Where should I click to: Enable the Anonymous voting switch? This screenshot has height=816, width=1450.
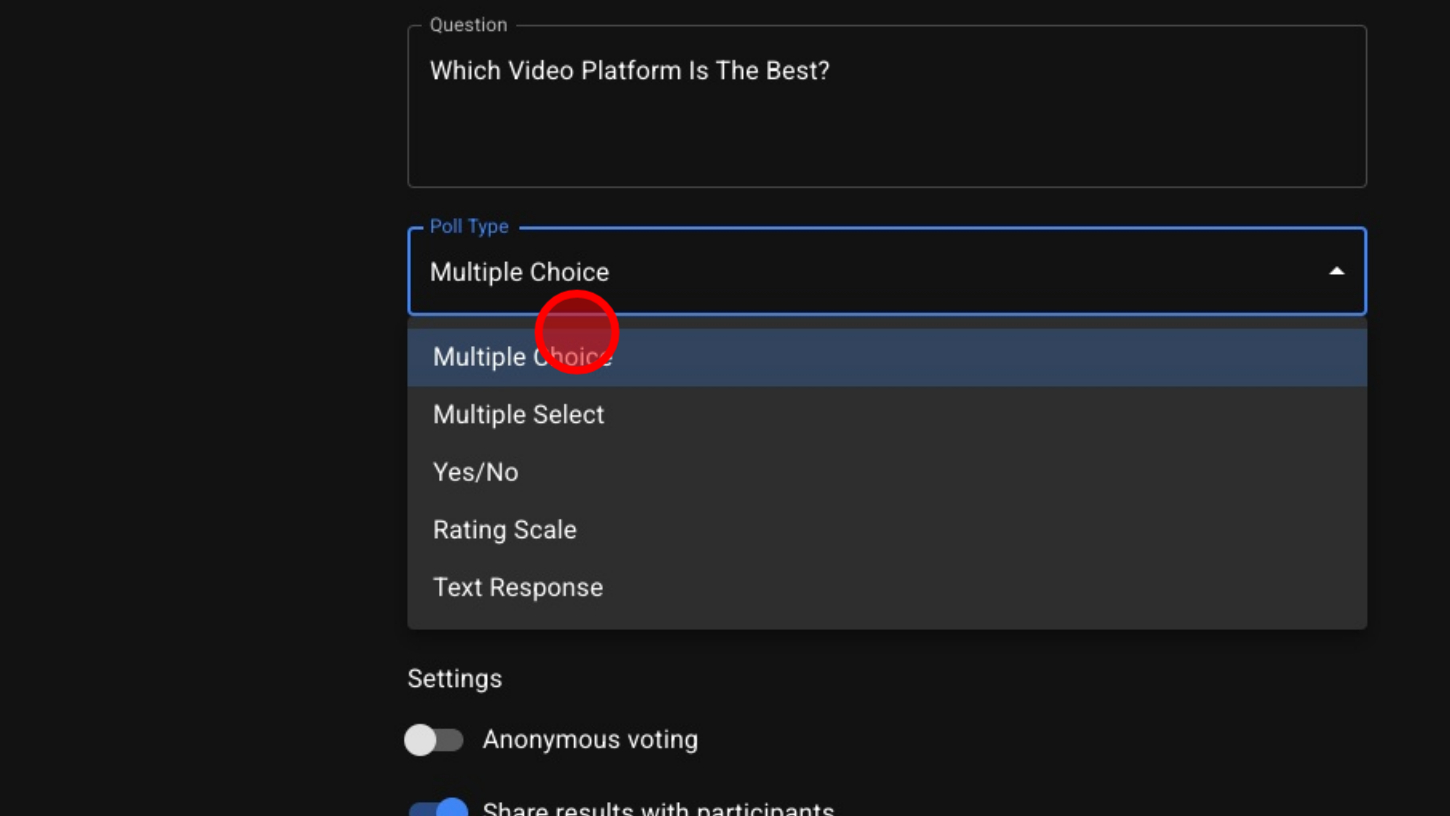[x=434, y=740]
